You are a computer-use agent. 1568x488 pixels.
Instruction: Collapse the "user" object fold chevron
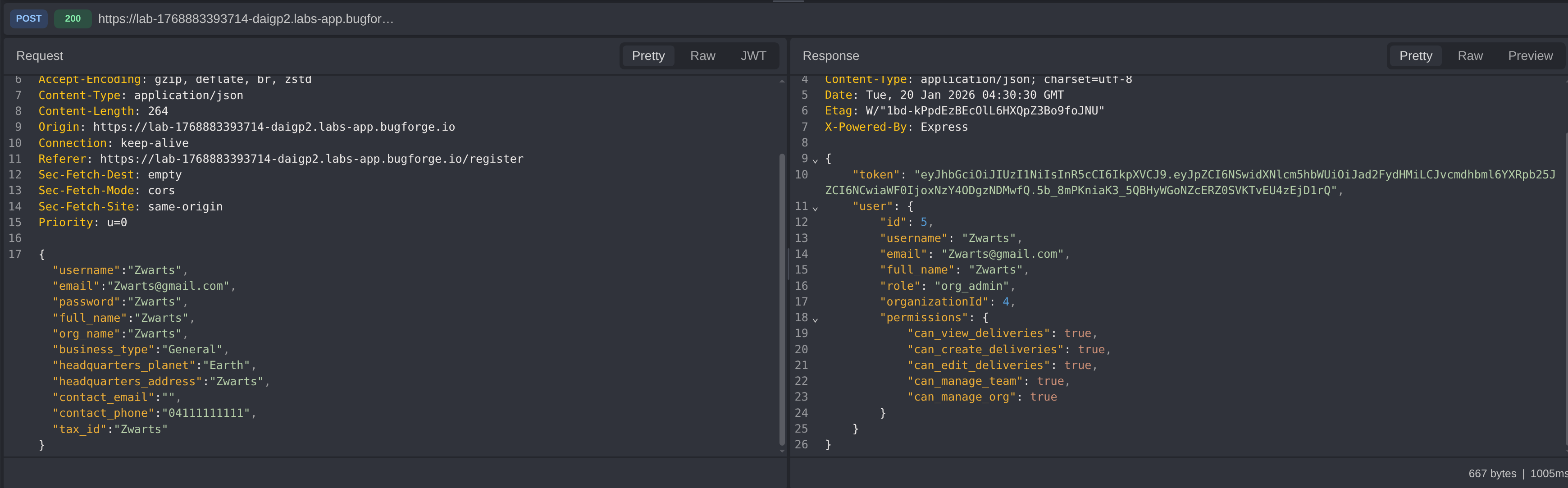click(x=815, y=208)
